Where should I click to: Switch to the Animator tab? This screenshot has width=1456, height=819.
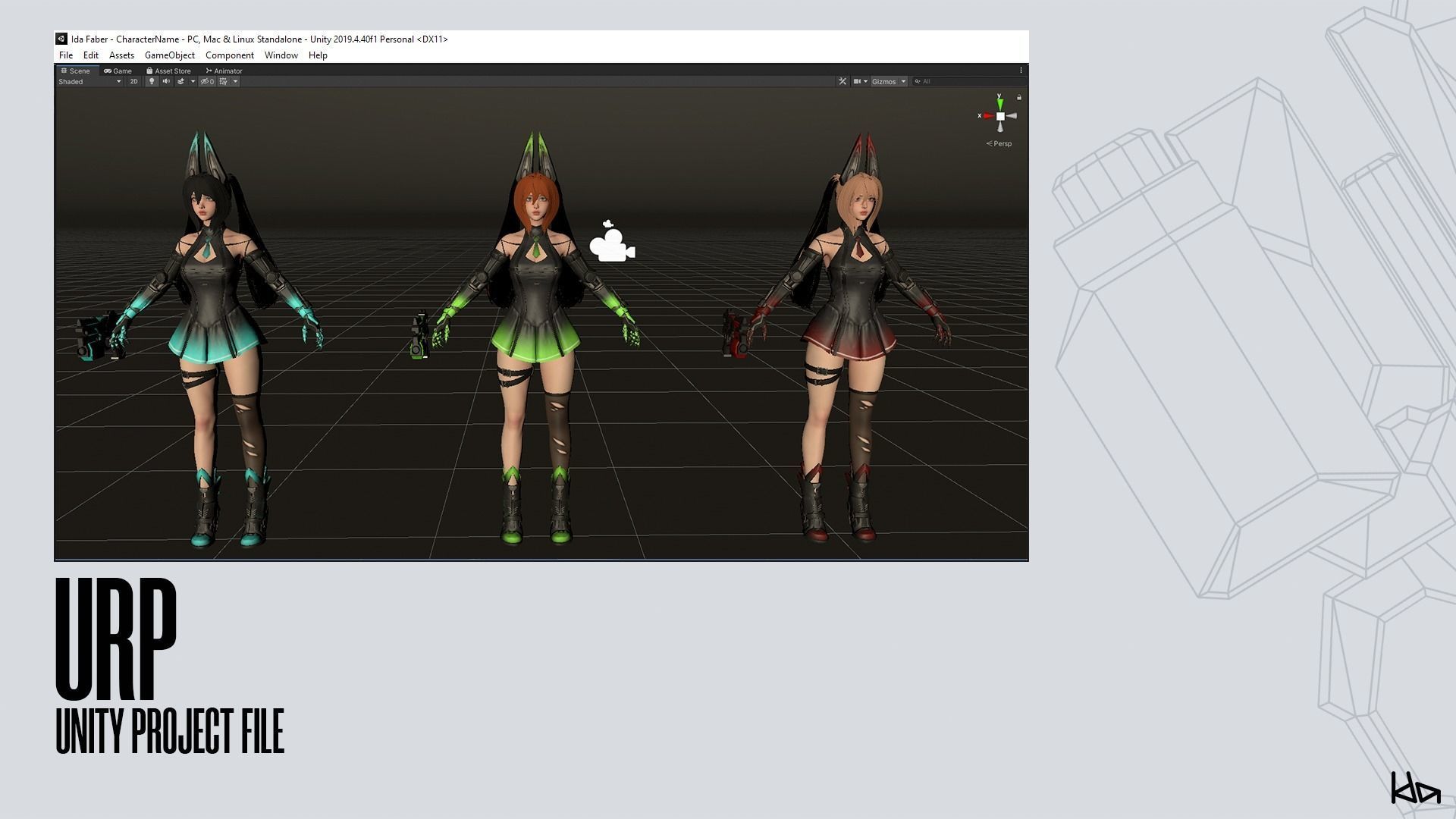[x=224, y=71]
